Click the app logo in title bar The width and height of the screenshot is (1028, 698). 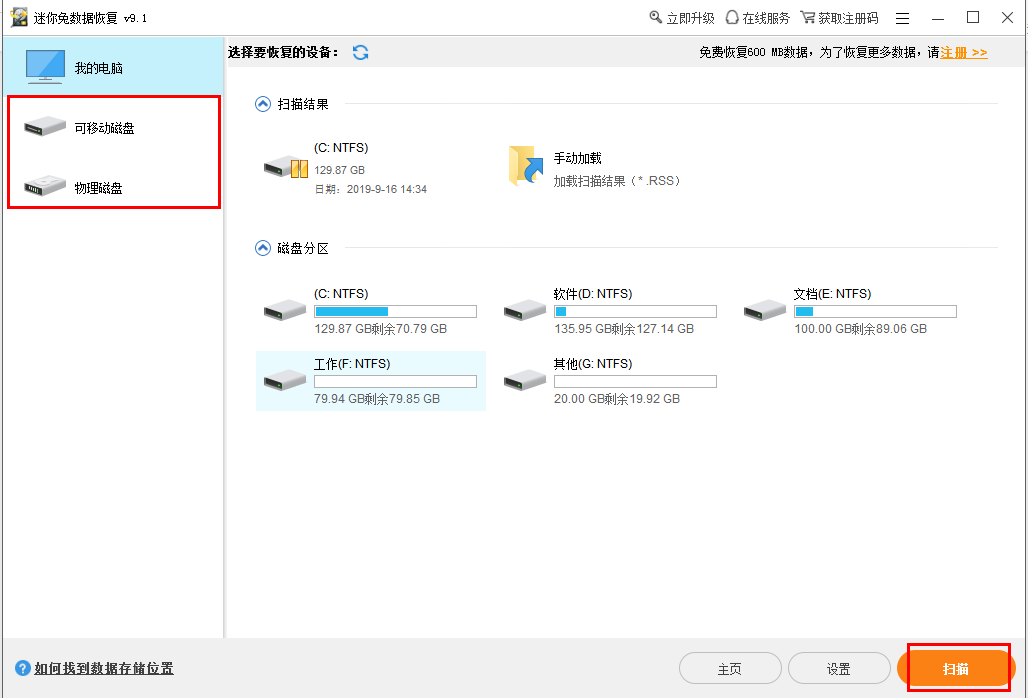tap(19, 18)
